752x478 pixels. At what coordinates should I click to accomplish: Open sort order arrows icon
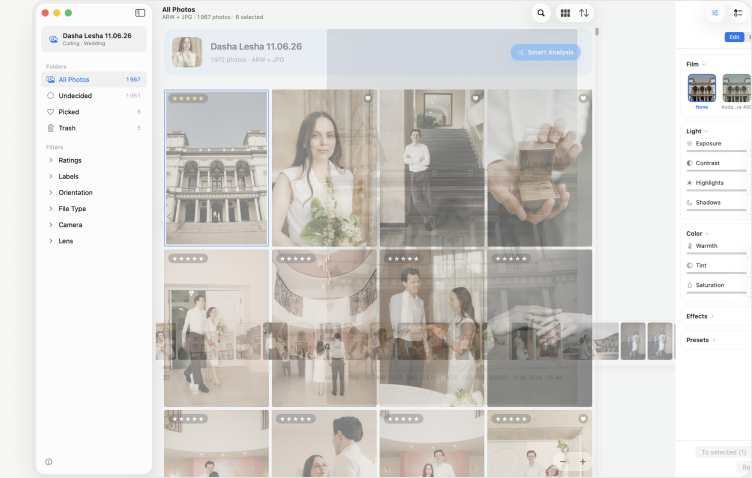pos(584,13)
